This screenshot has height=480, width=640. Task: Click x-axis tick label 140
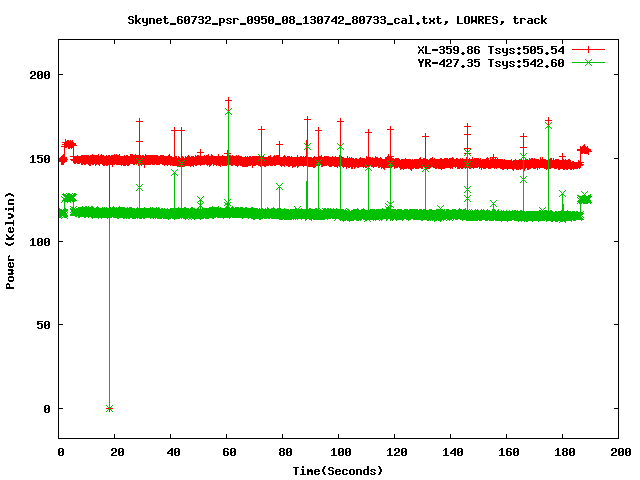click(x=453, y=452)
